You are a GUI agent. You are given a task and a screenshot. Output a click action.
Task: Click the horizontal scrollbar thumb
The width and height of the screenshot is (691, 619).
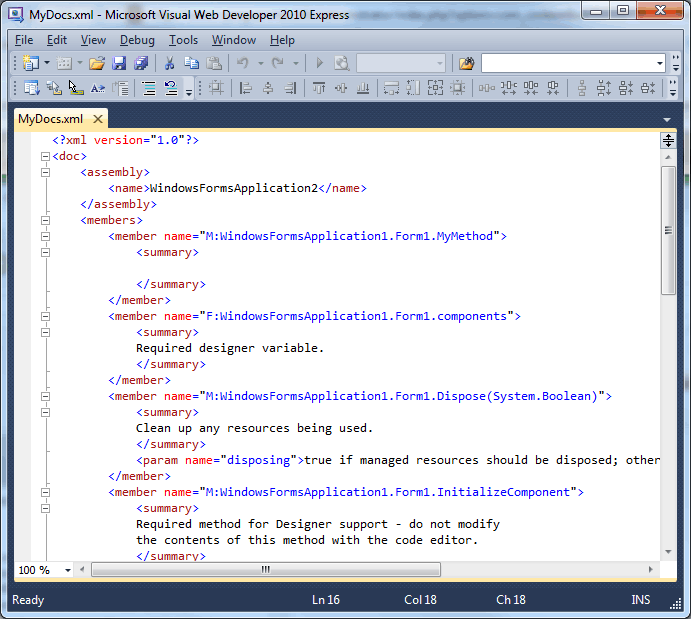[266, 569]
